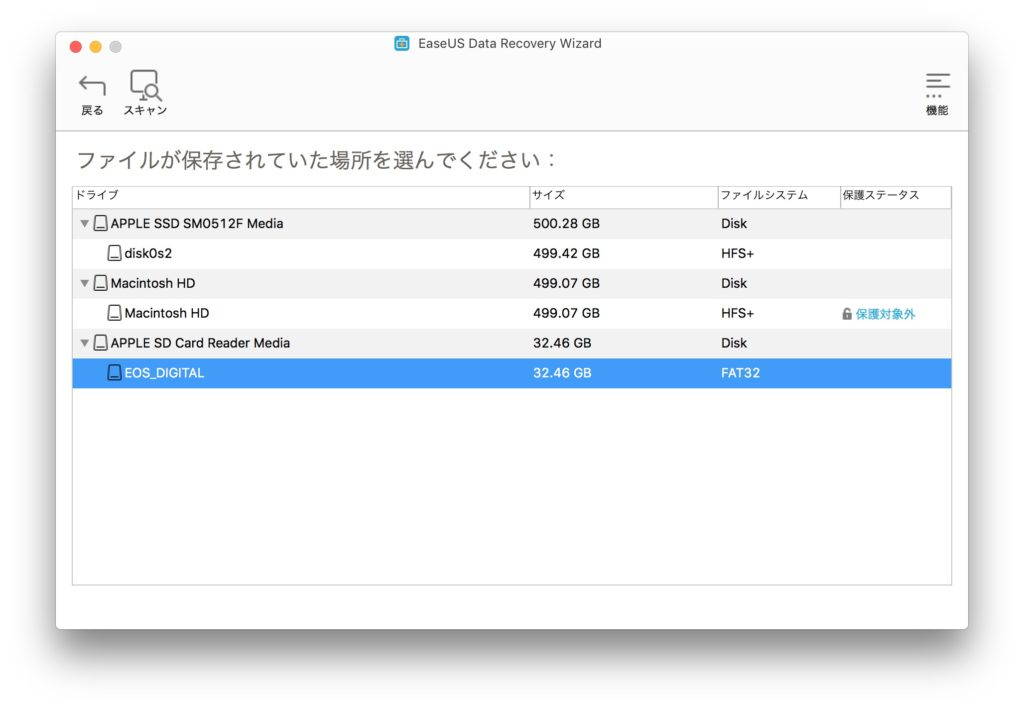Click the 戻る back arrow icon

tap(92, 86)
